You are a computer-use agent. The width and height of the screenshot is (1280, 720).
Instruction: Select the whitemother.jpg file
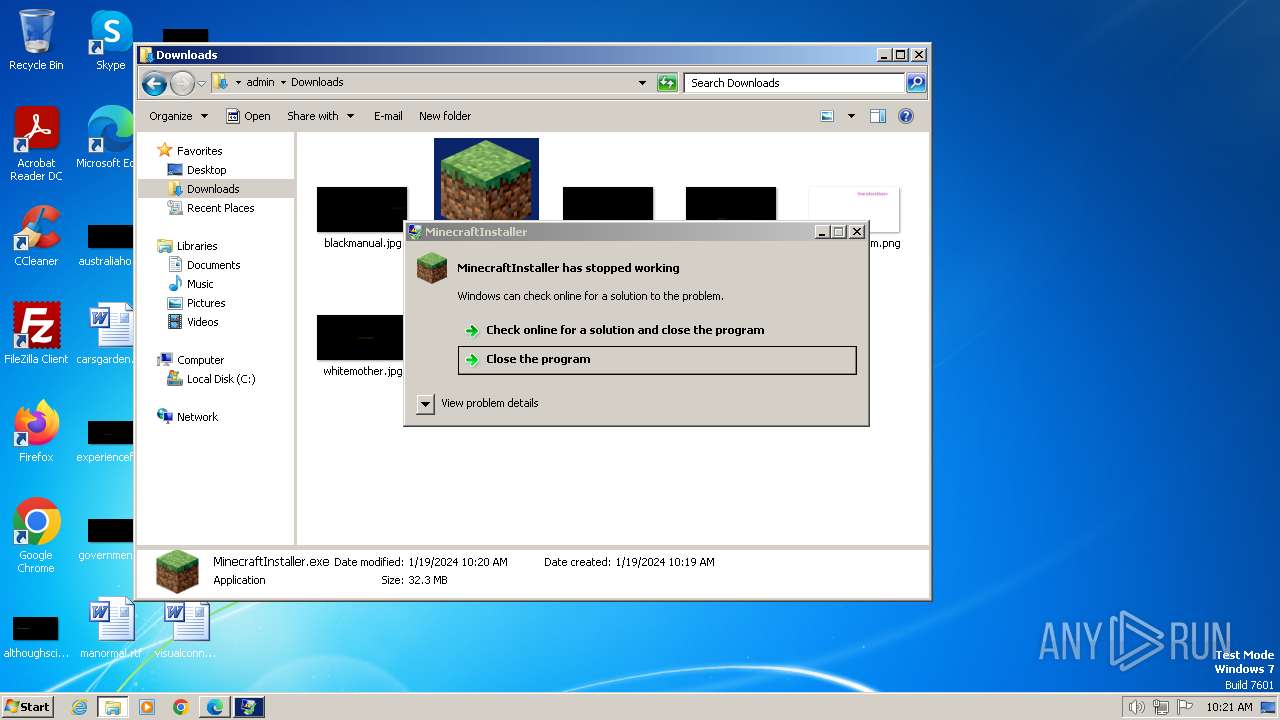tap(362, 346)
